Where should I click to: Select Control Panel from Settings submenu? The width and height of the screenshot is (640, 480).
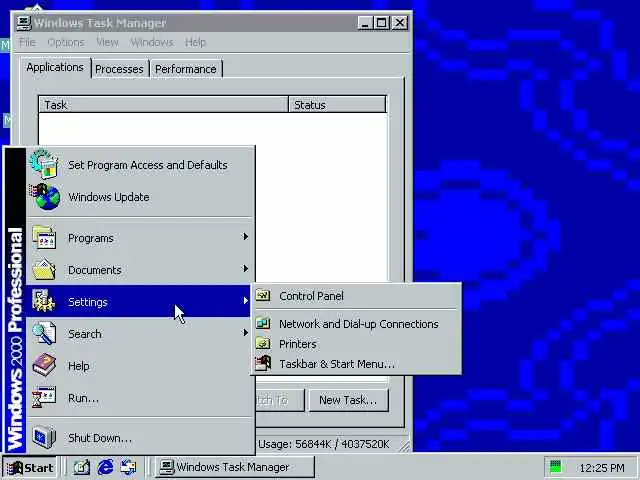click(x=356, y=296)
